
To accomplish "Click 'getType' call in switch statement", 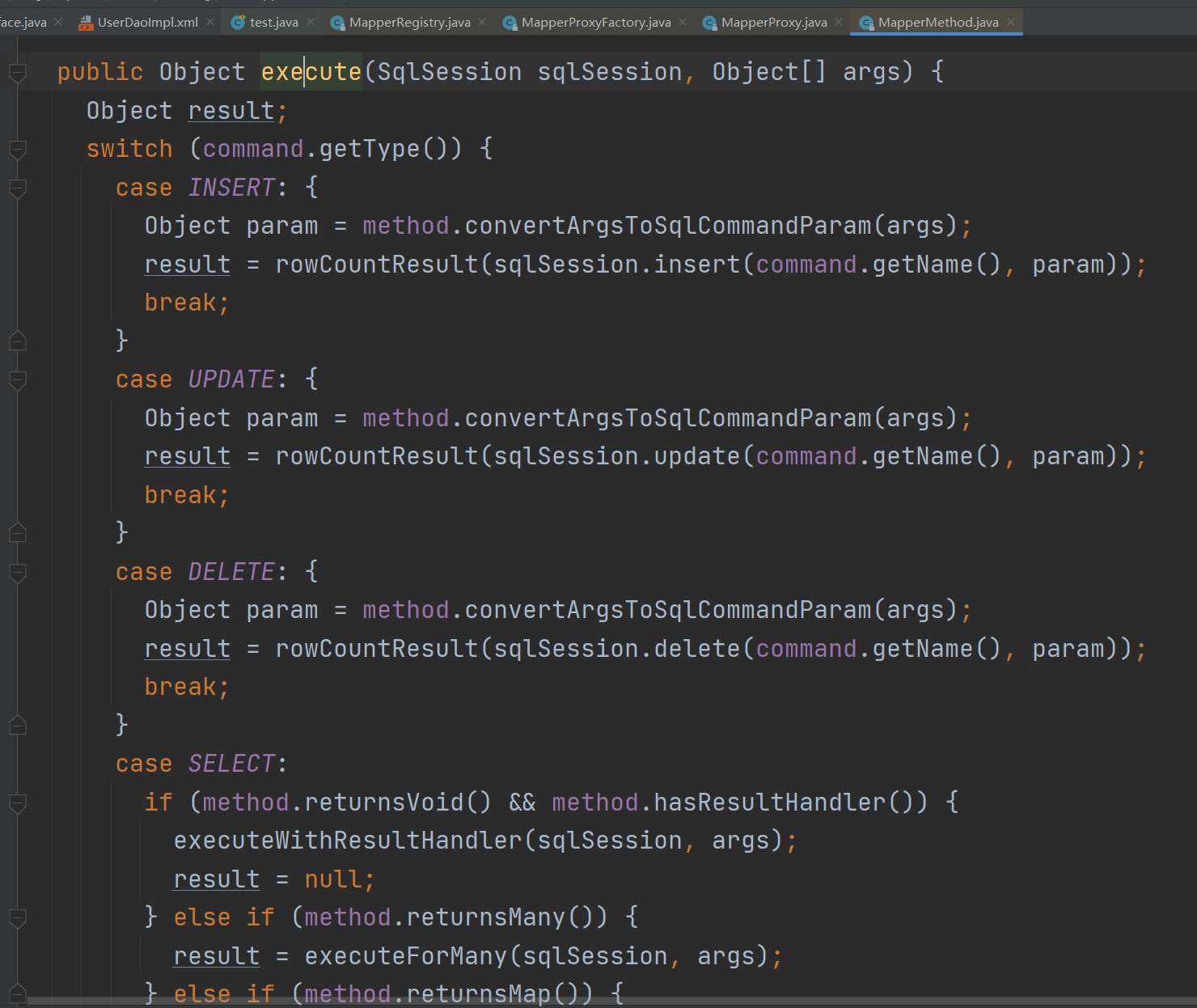I will coord(370,149).
